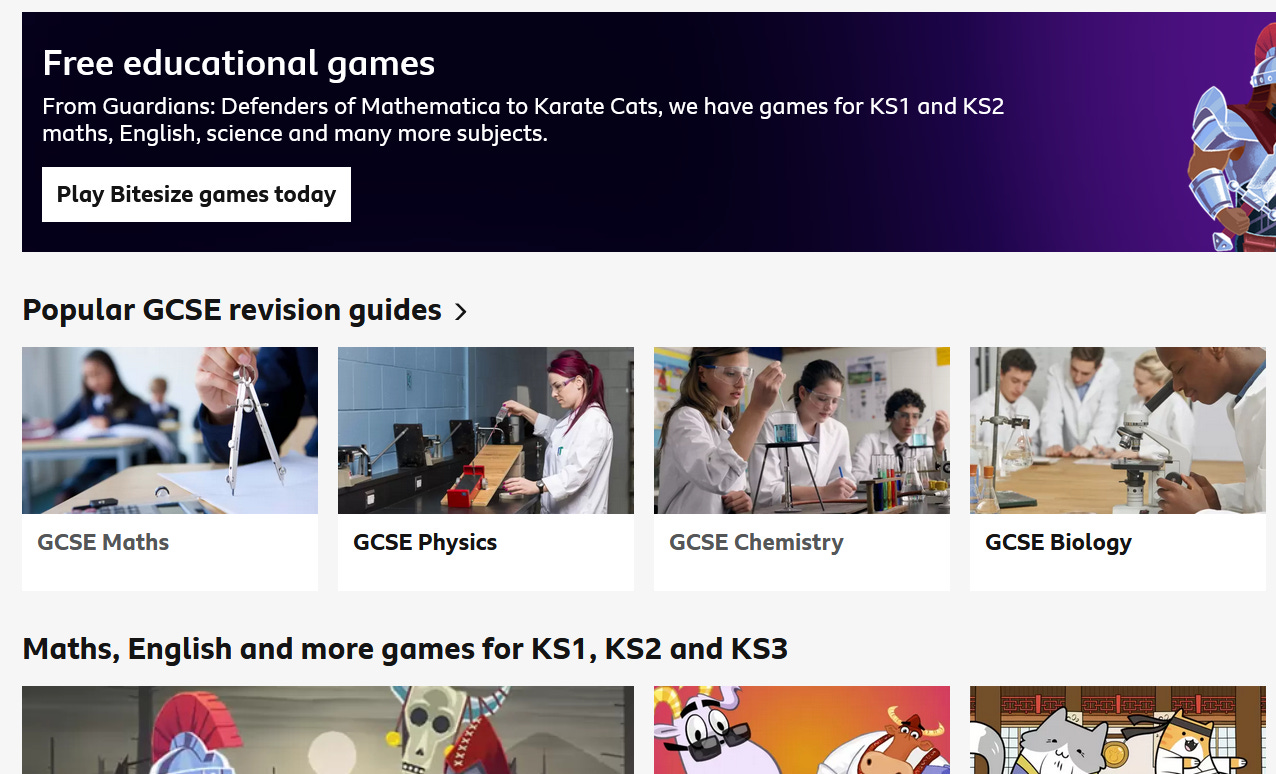Open the GCSE Maths compass thumbnail
The height and width of the screenshot is (774, 1276).
pyautogui.click(x=170, y=430)
